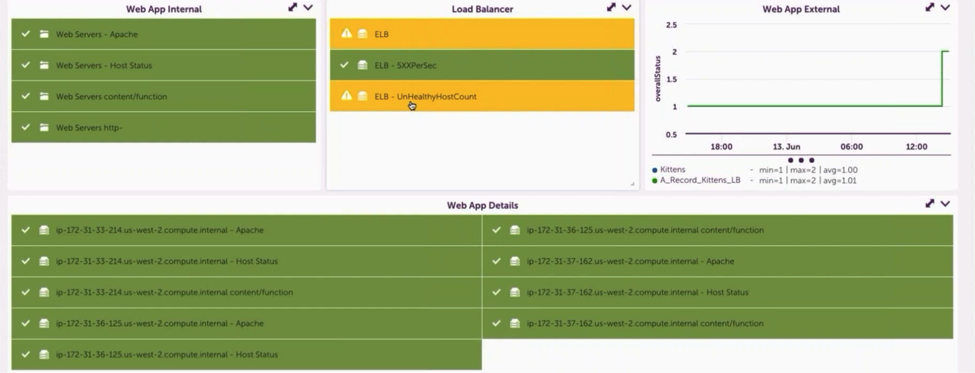
Task: Click the server icon for ip-172-31-37-162 Host Status
Action: pos(515,292)
